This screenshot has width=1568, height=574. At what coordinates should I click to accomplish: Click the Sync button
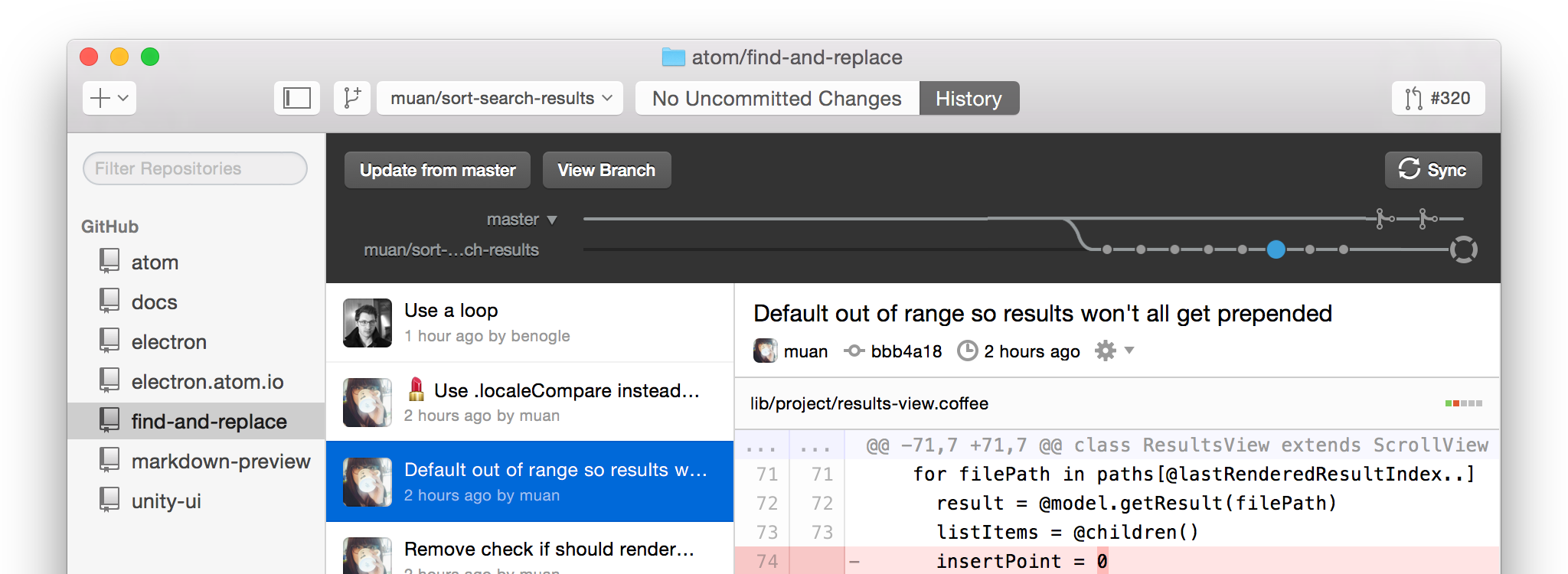tap(1432, 170)
